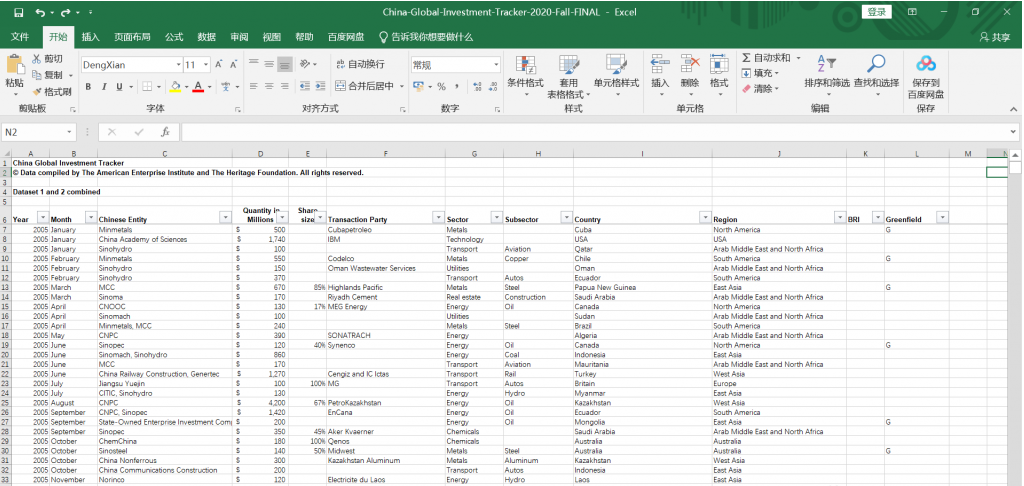Open the Country column filter dropdown
Screen dimensions: 1024x486
click(x=705, y=217)
